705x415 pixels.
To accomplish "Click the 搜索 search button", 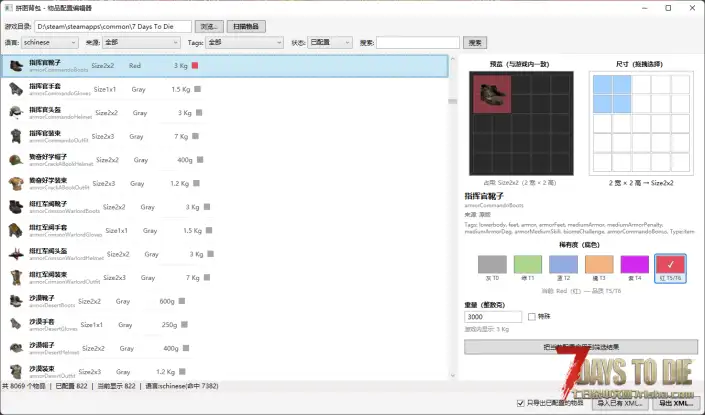I will click(475, 43).
